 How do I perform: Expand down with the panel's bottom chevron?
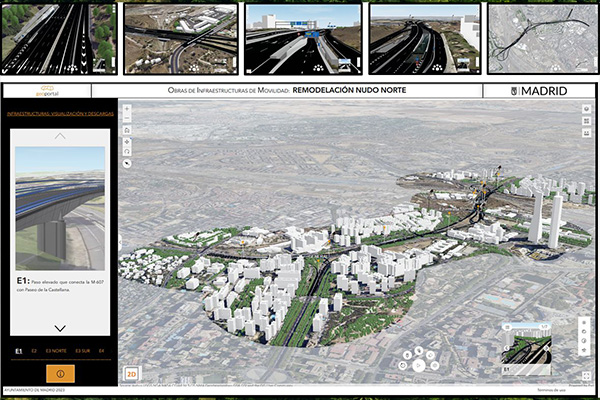tap(59, 328)
